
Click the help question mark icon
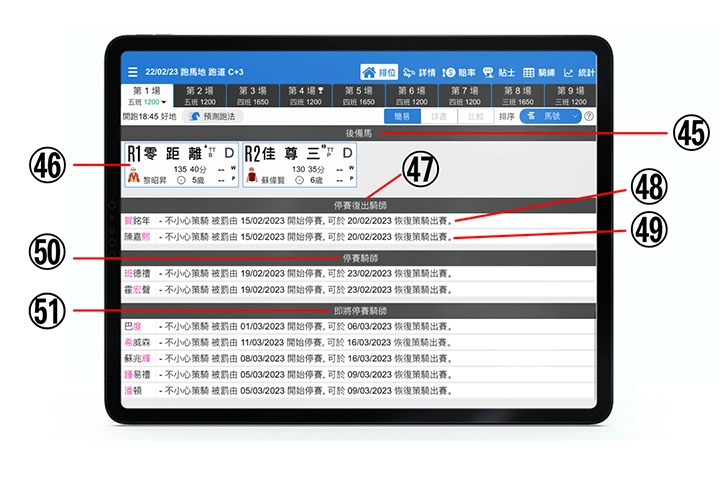pyautogui.click(x=588, y=116)
